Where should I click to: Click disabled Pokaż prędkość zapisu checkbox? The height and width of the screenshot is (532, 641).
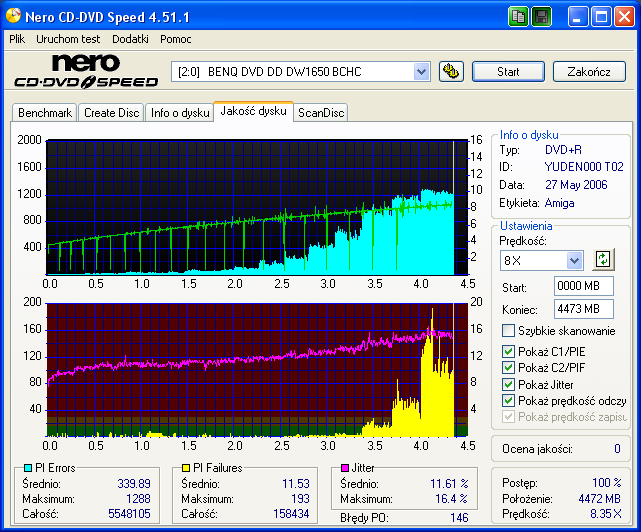click(x=508, y=417)
